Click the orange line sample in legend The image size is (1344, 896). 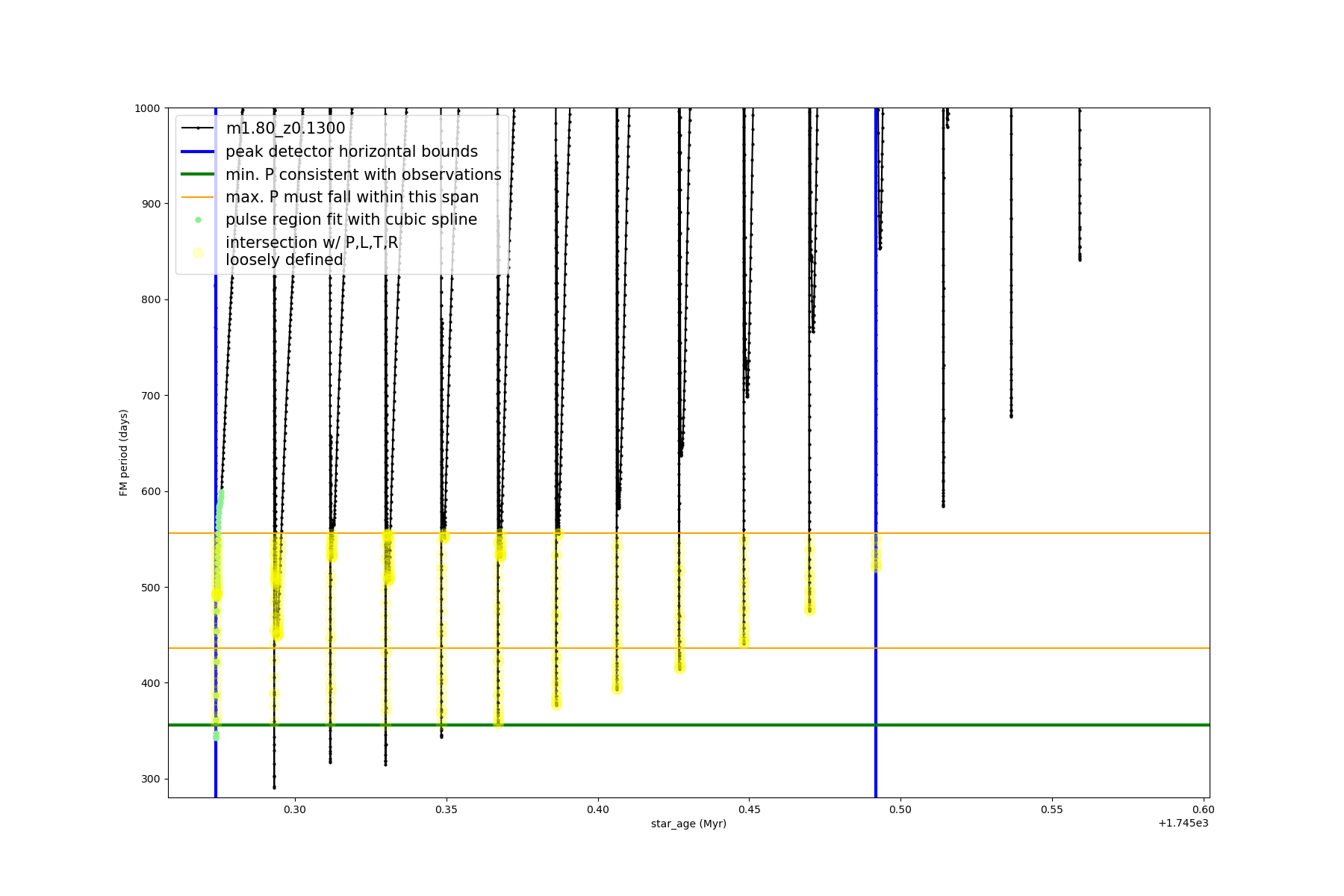click(x=198, y=197)
